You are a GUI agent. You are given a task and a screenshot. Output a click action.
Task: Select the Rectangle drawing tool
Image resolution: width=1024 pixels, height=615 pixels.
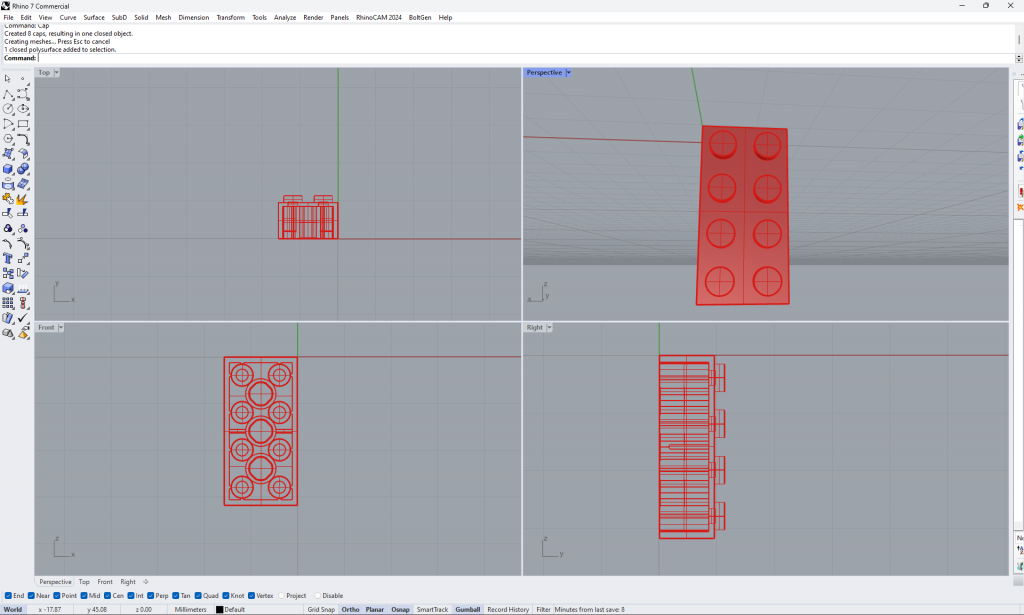23,124
